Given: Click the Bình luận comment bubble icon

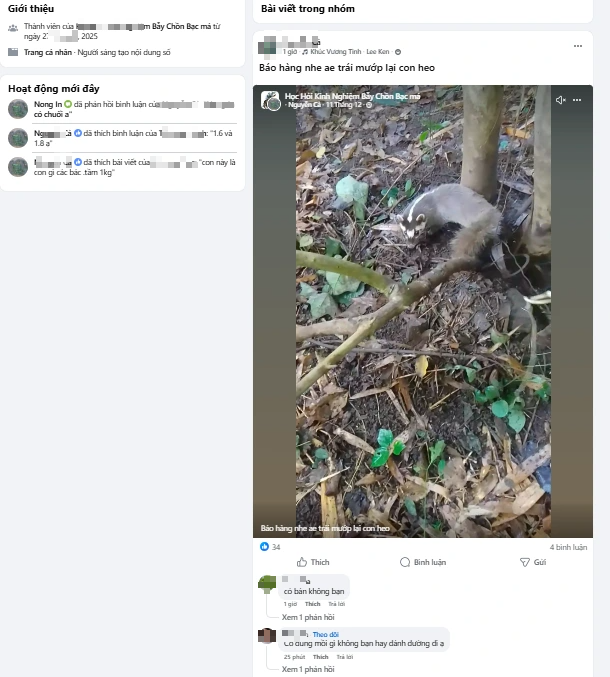Looking at the screenshot, I should [x=405, y=563].
